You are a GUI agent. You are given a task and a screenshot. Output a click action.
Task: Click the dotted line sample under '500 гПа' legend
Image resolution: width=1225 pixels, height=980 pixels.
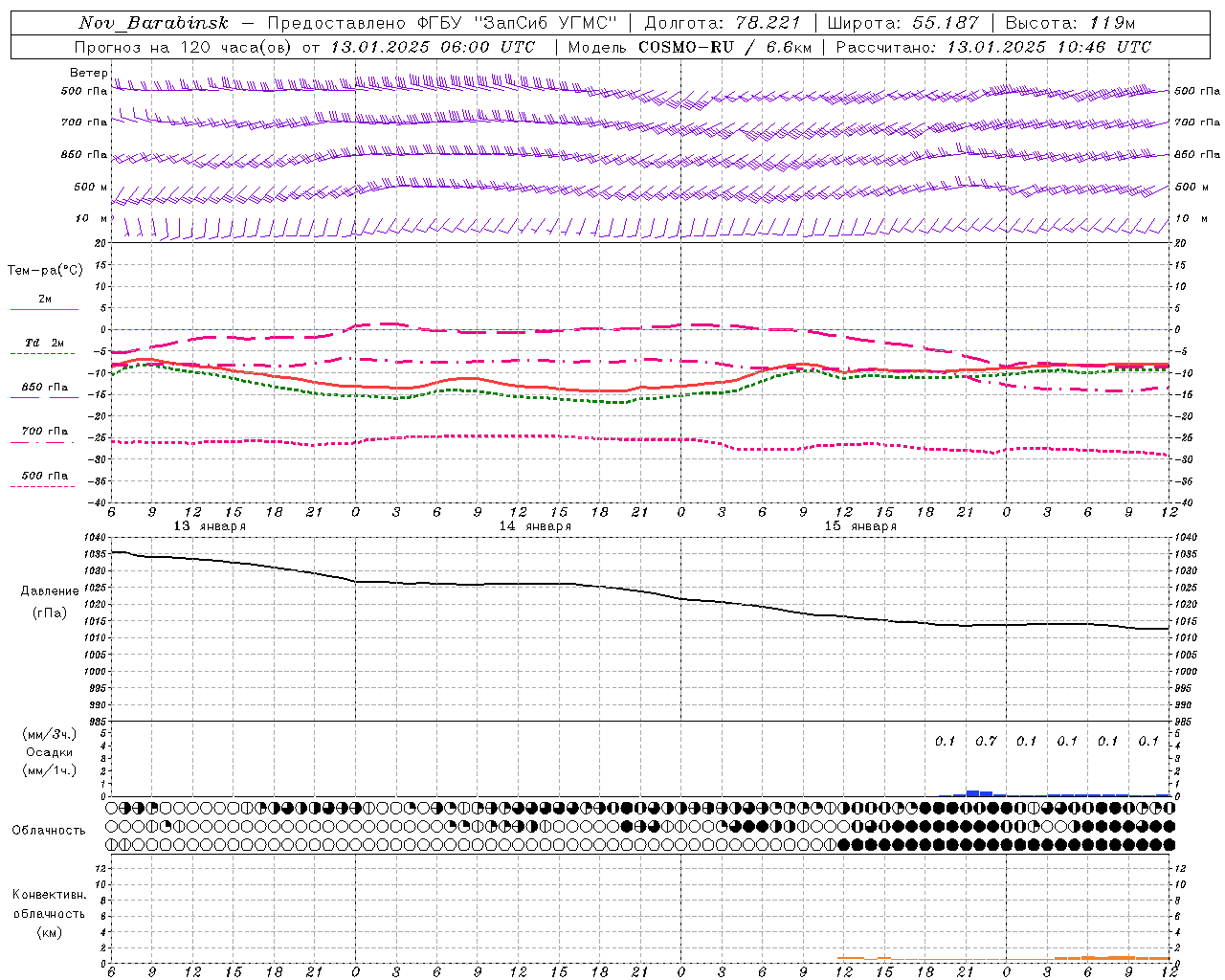(43, 486)
